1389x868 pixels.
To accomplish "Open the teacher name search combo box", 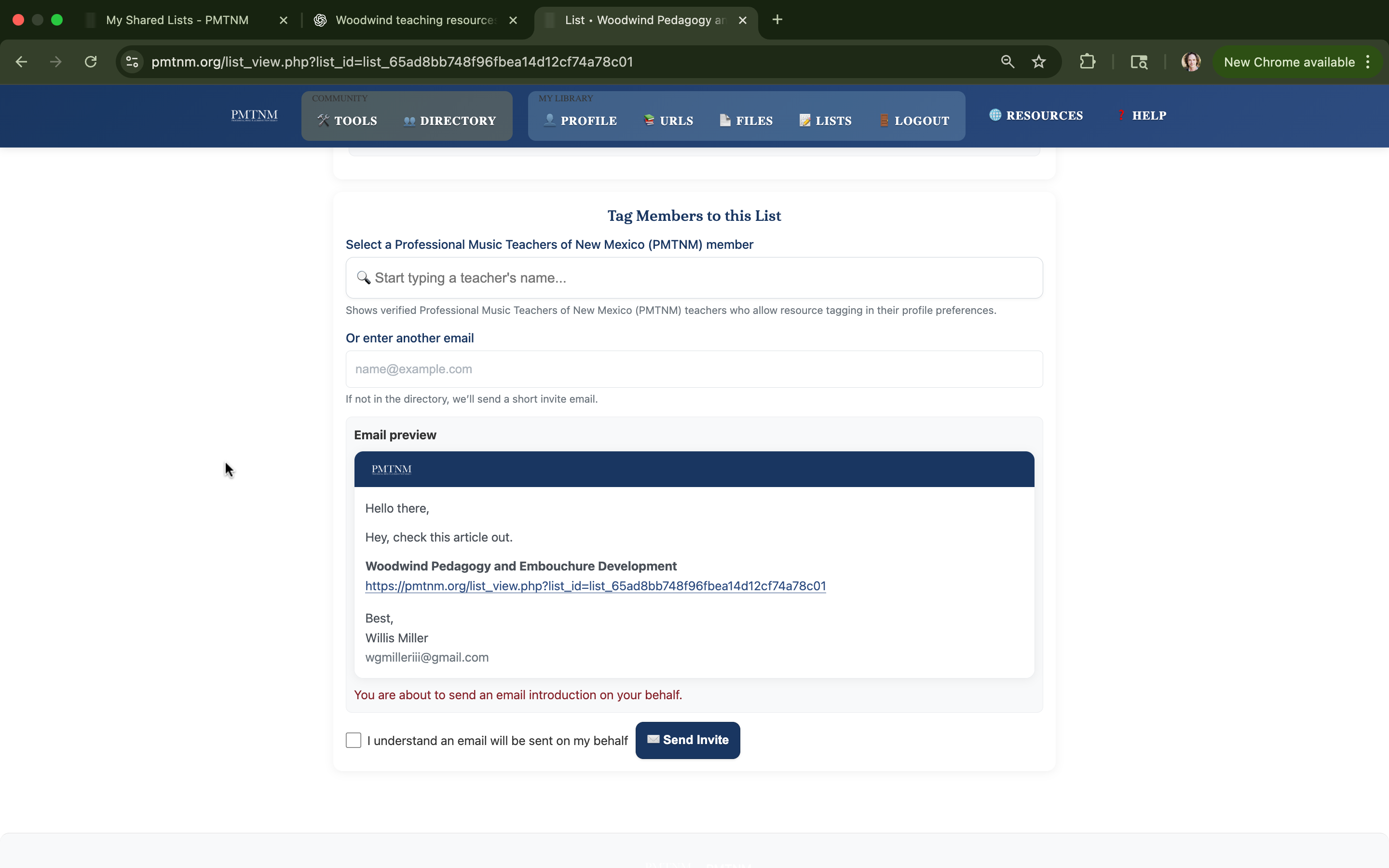I will coord(694,278).
